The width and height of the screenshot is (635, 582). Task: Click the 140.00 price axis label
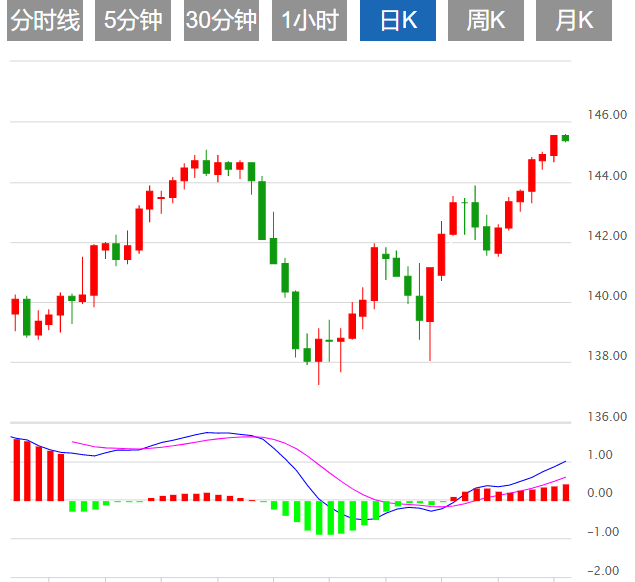tap(608, 296)
